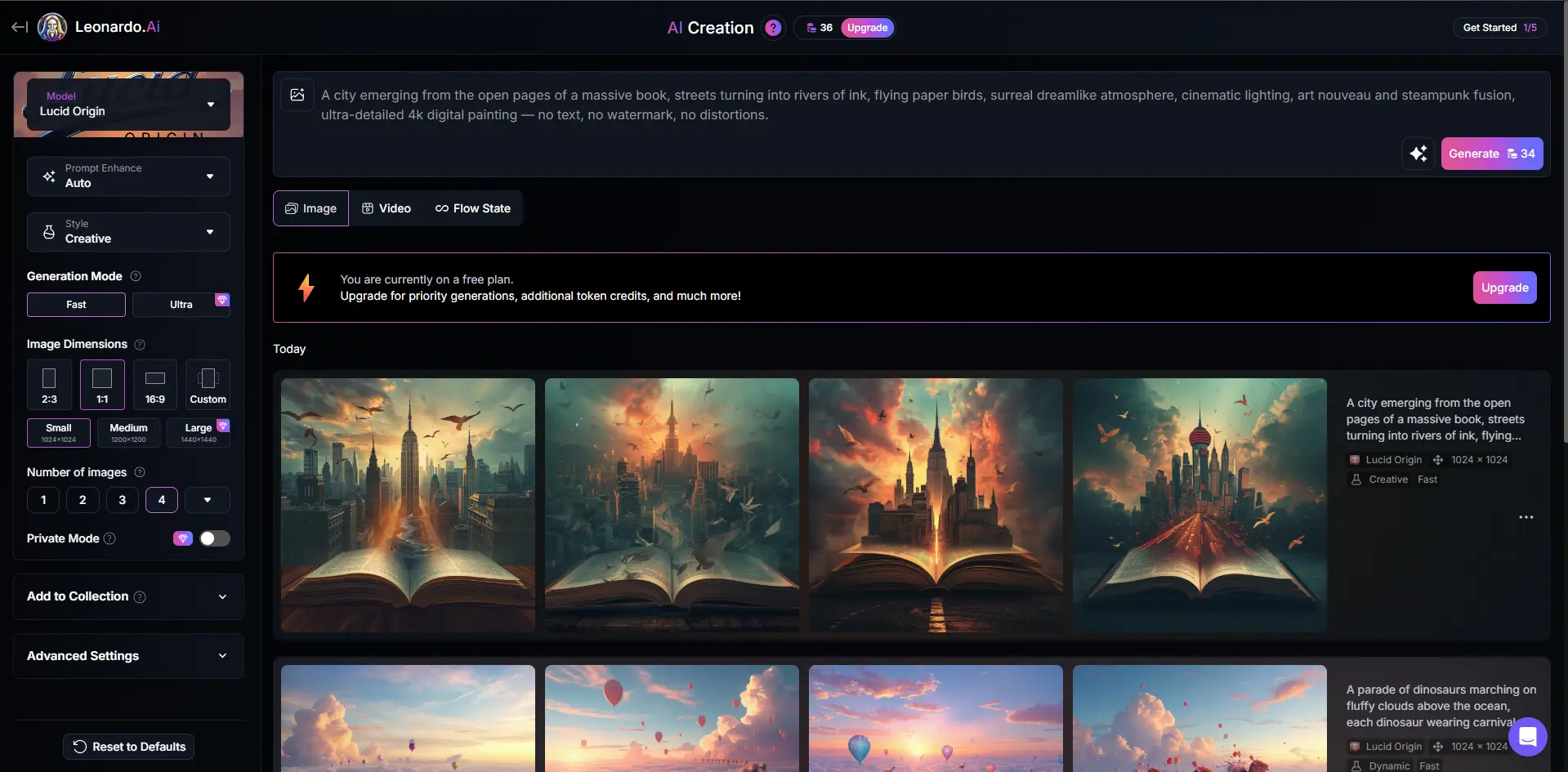Select the Ultra generation mode

click(181, 305)
